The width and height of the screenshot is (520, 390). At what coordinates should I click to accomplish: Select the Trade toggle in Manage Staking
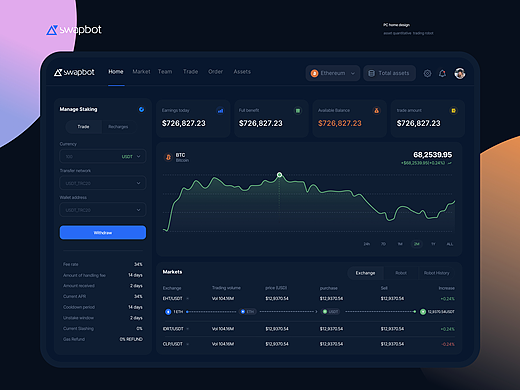tap(83, 127)
